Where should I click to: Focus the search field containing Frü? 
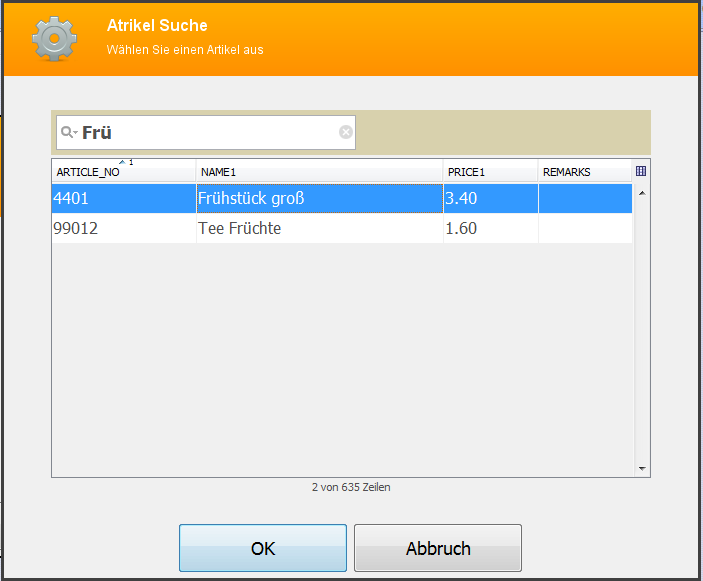pyautogui.click(x=206, y=132)
